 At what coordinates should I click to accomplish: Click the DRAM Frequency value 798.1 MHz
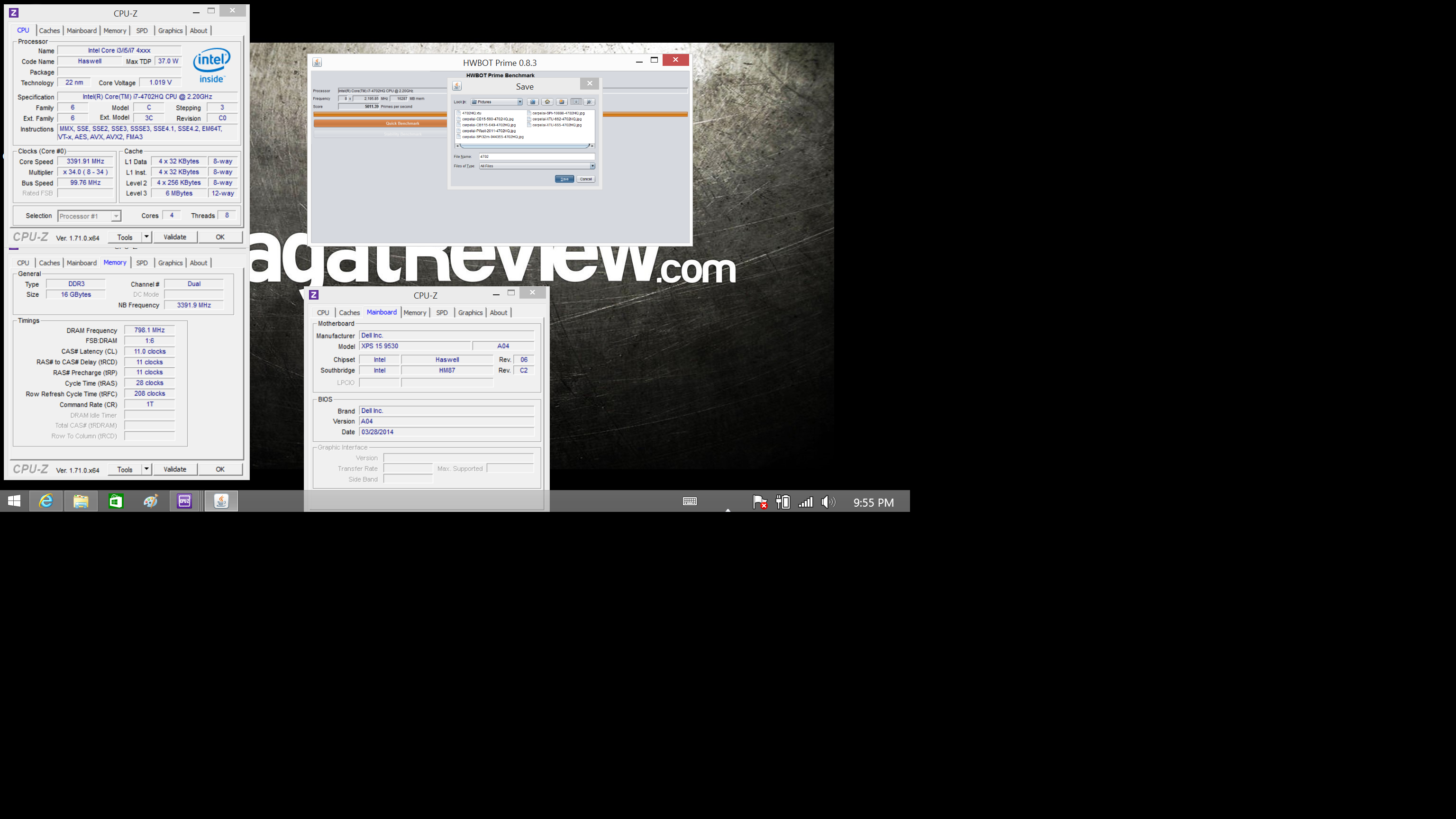click(149, 330)
